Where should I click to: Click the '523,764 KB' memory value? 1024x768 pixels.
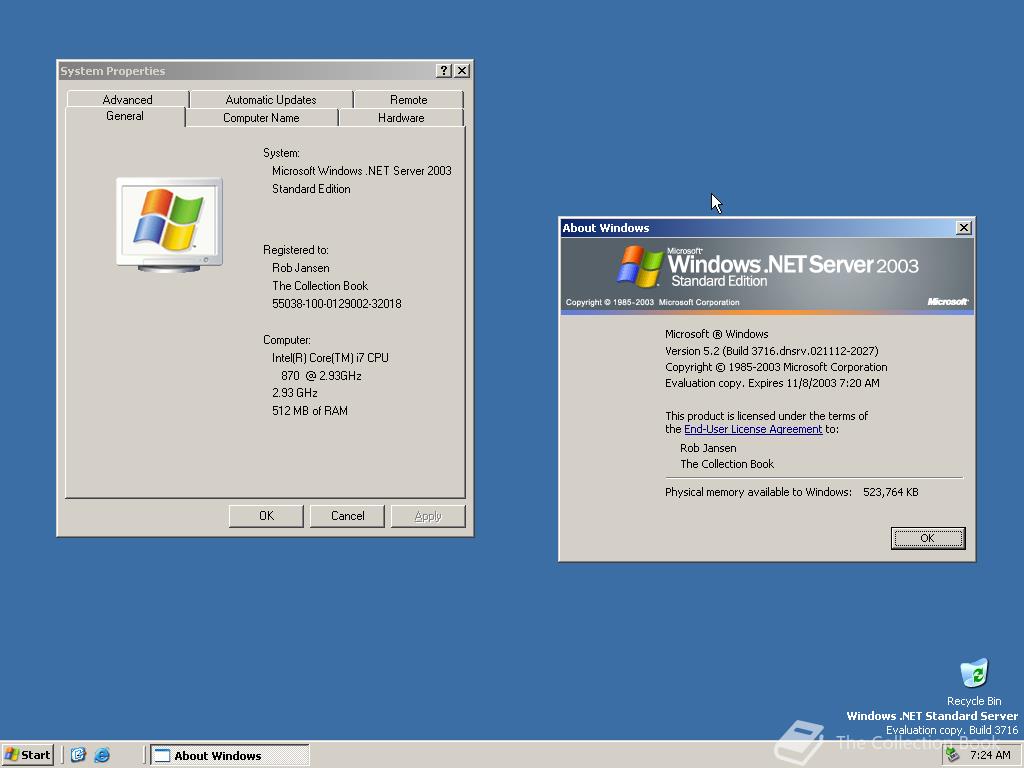pyautogui.click(x=890, y=492)
